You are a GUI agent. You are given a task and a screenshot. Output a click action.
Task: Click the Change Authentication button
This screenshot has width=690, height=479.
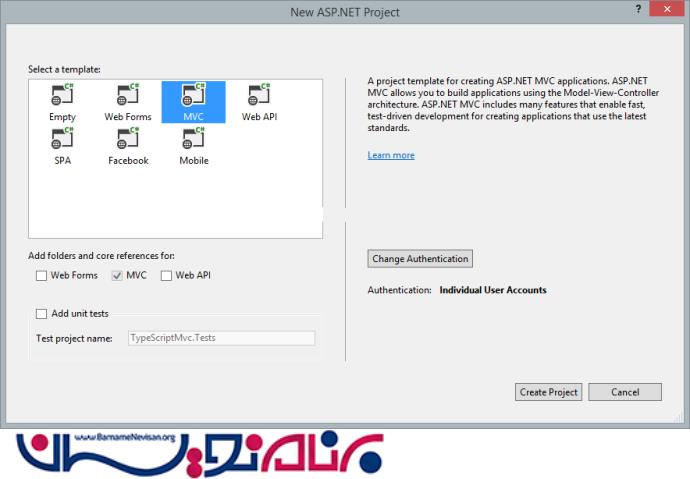tap(420, 259)
